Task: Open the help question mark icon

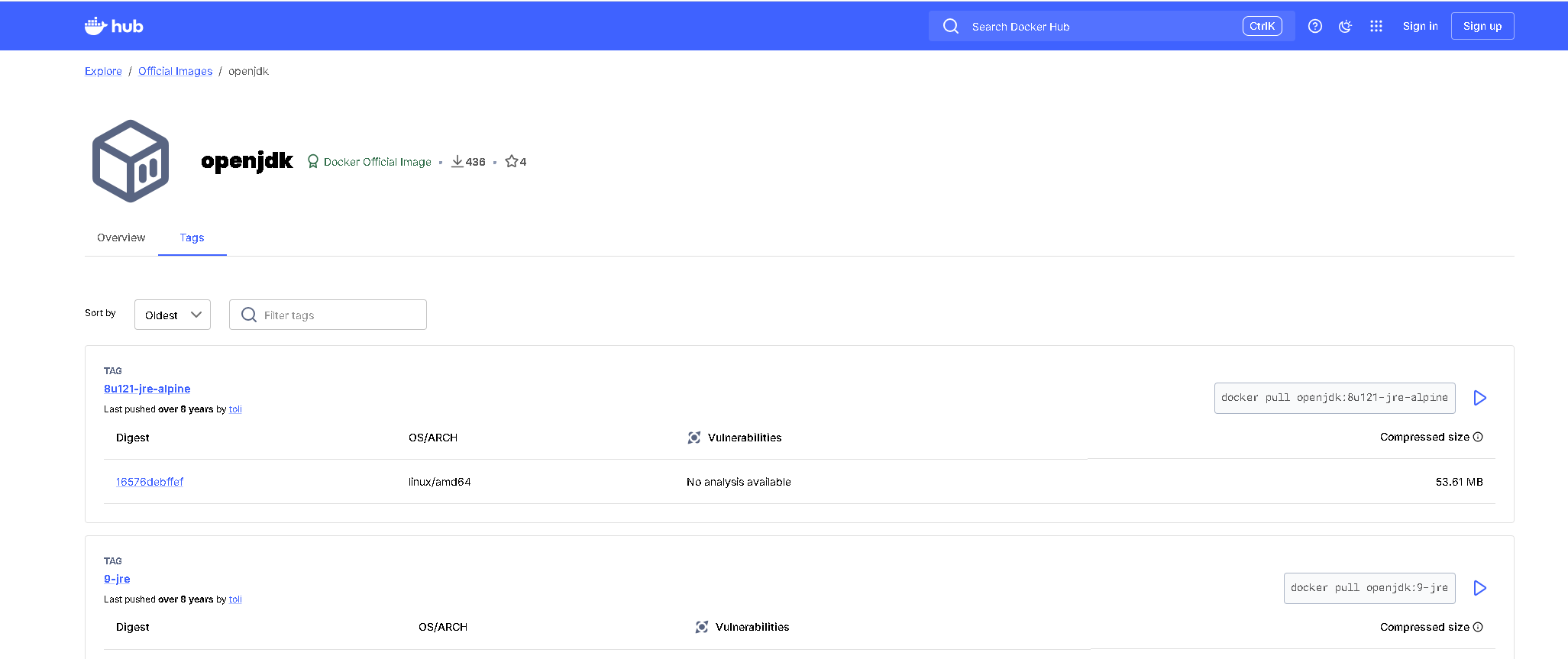Action: (1315, 26)
